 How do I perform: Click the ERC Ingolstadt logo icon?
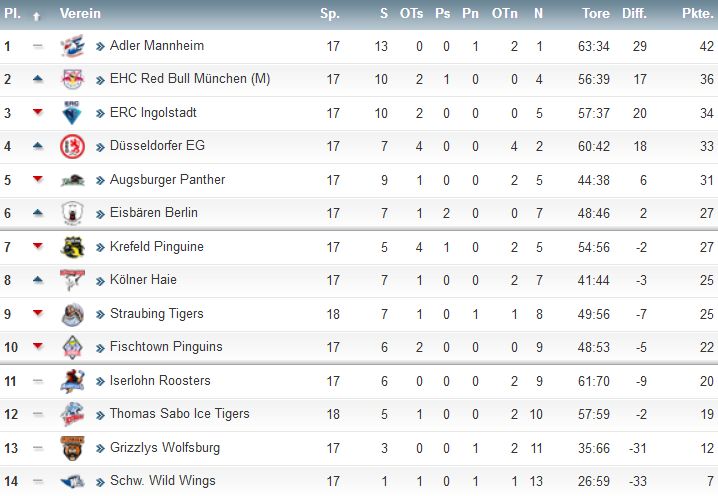(72, 113)
